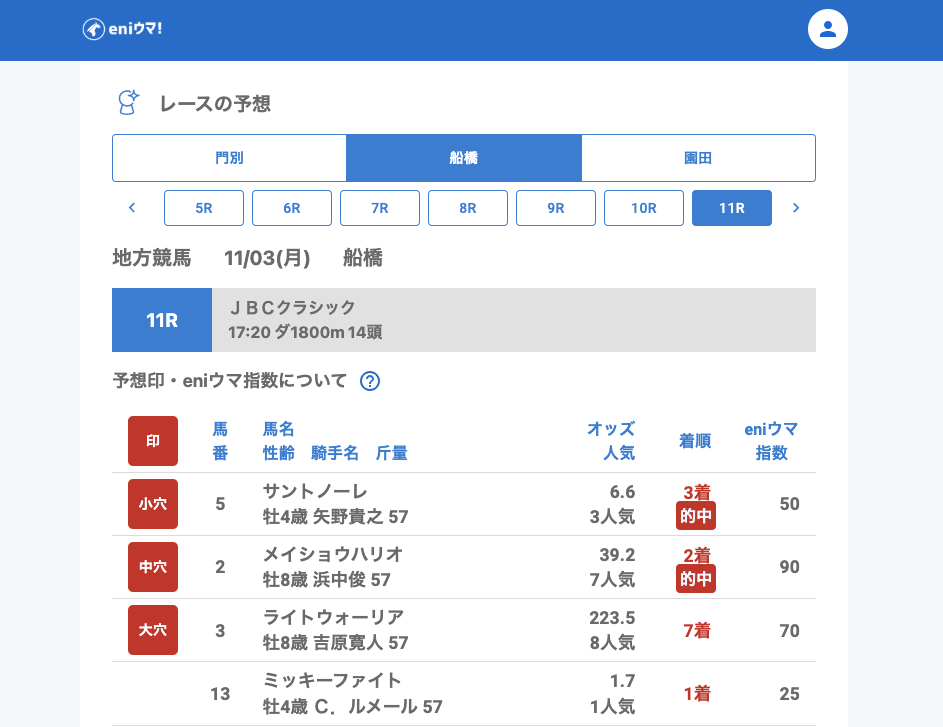Click the eniウマ指数 column header
The height and width of the screenshot is (727, 943).
pos(771,441)
